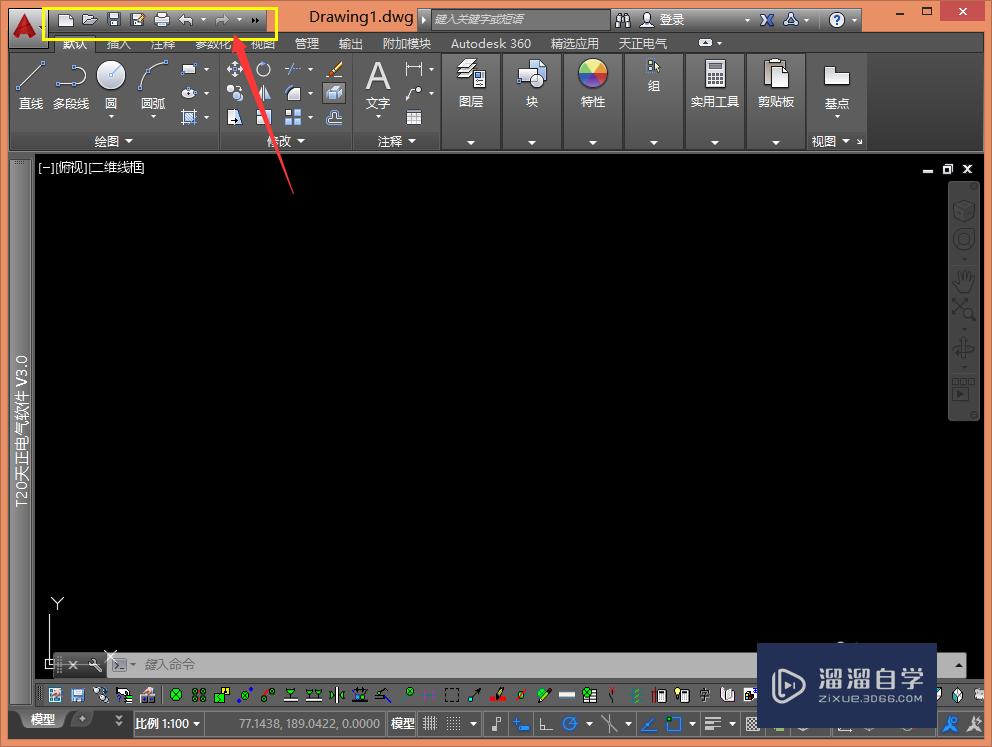Click the Save As icon in quick access

coord(137,20)
